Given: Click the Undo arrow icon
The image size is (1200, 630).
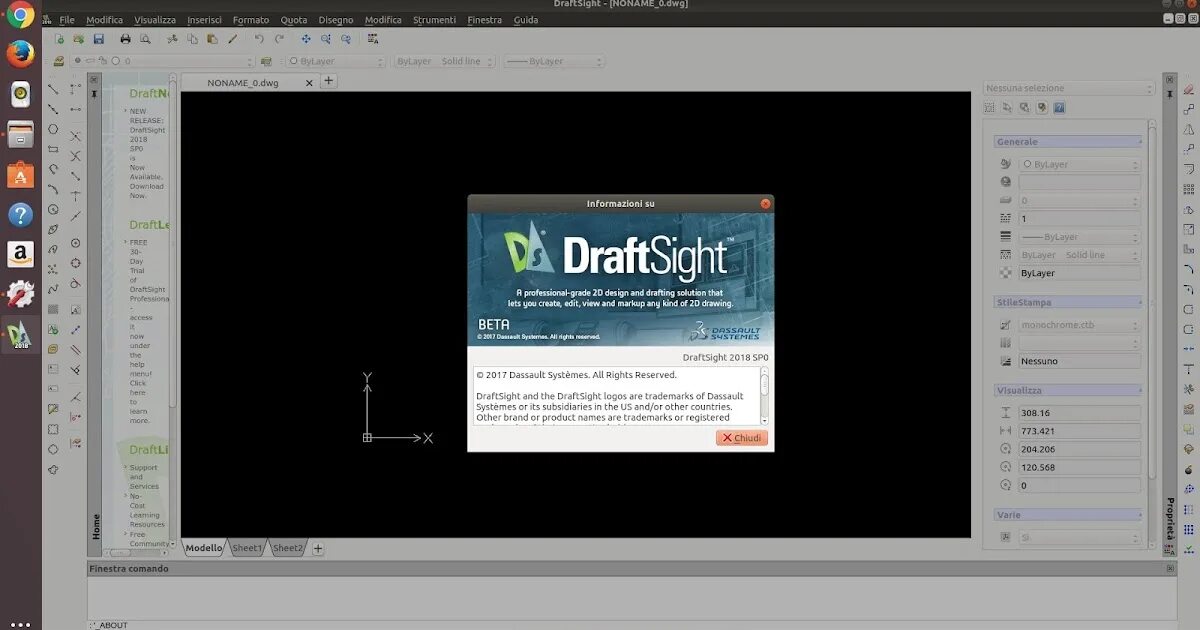Looking at the screenshot, I should pyautogui.click(x=259, y=39).
